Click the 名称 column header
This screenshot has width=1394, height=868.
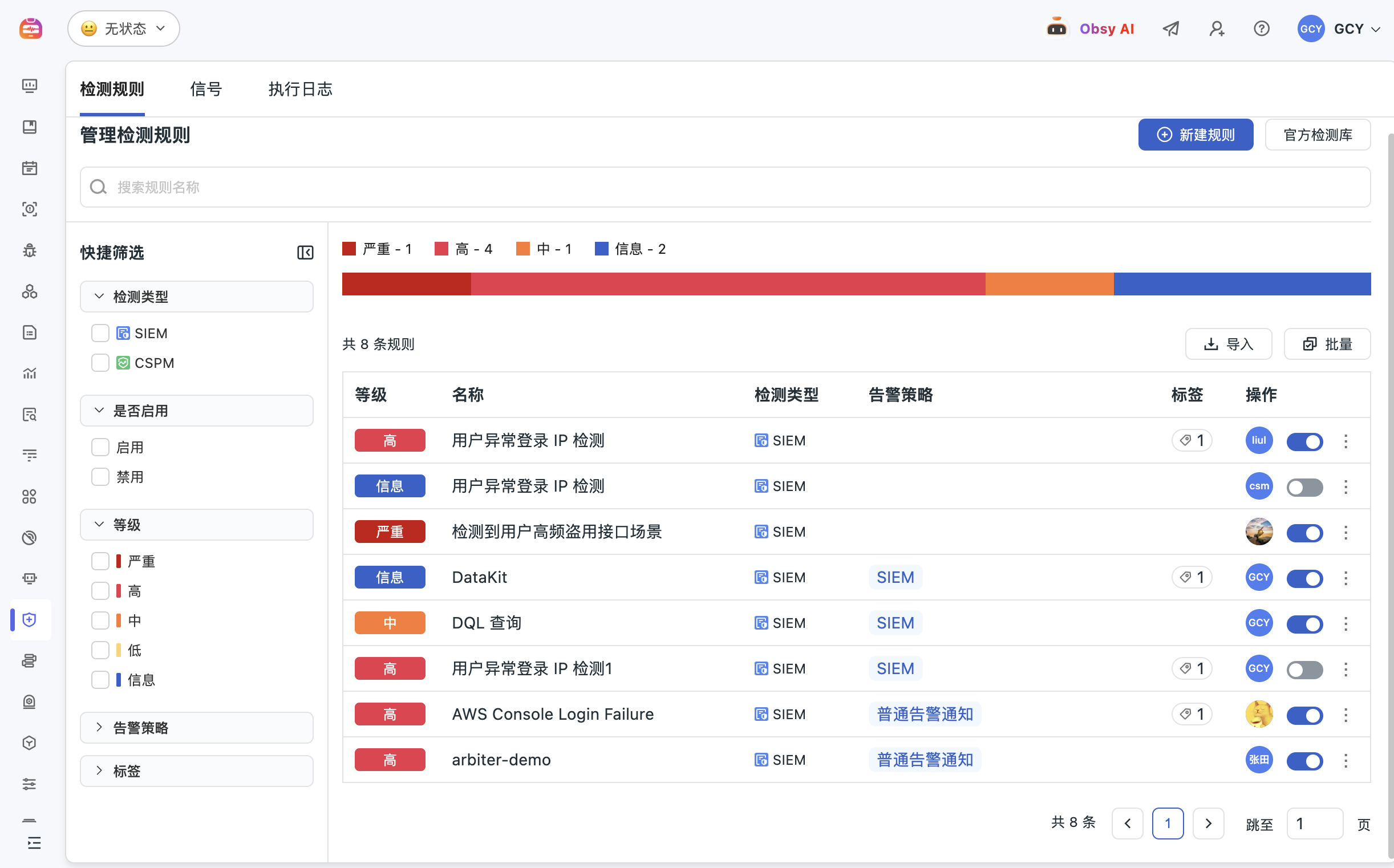click(x=468, y=395)
